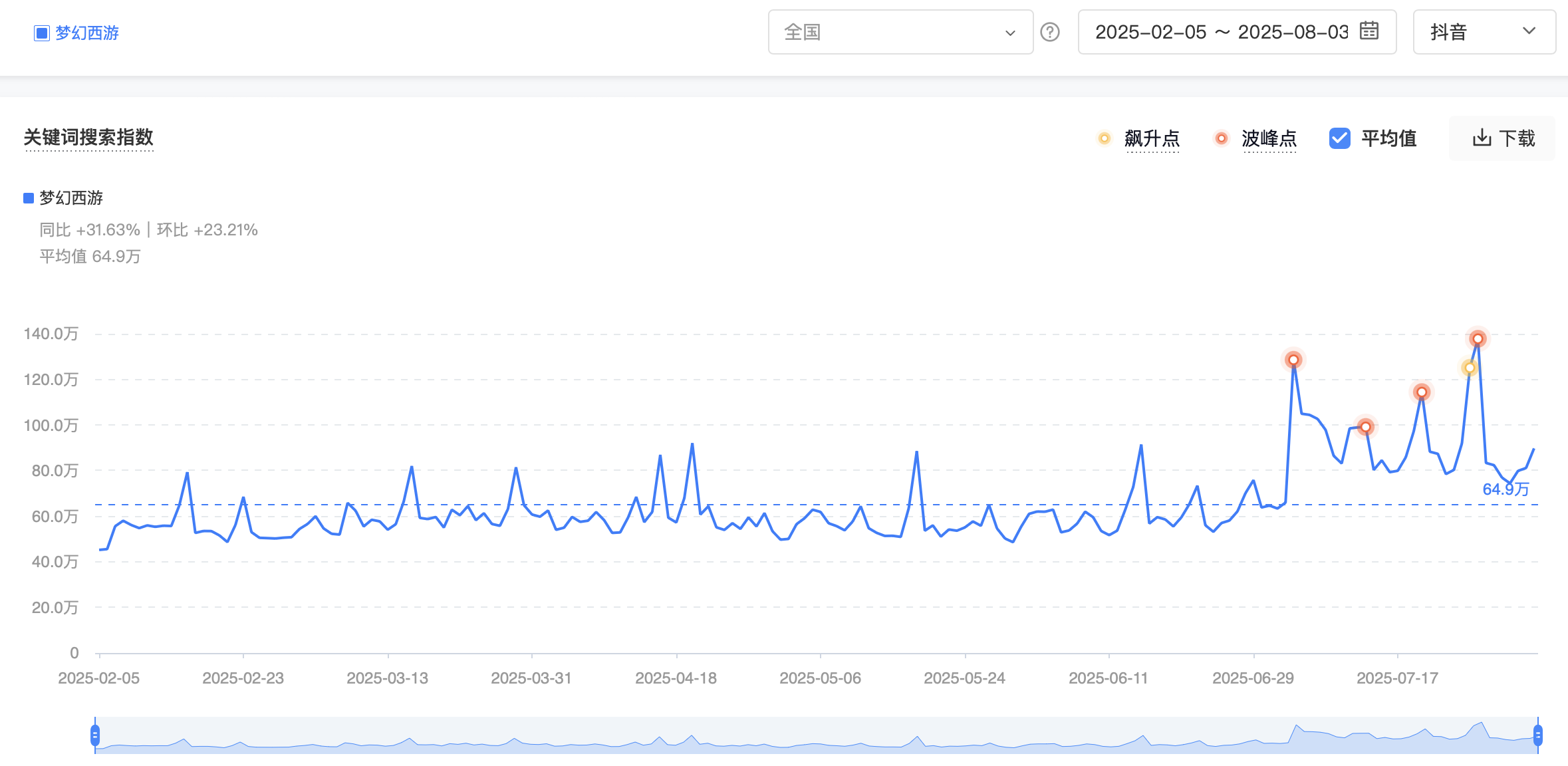The height and width of the screenshot is (766, 1568).
Task: Click the 飙升点 legend label
Action: coord(1152,138)
